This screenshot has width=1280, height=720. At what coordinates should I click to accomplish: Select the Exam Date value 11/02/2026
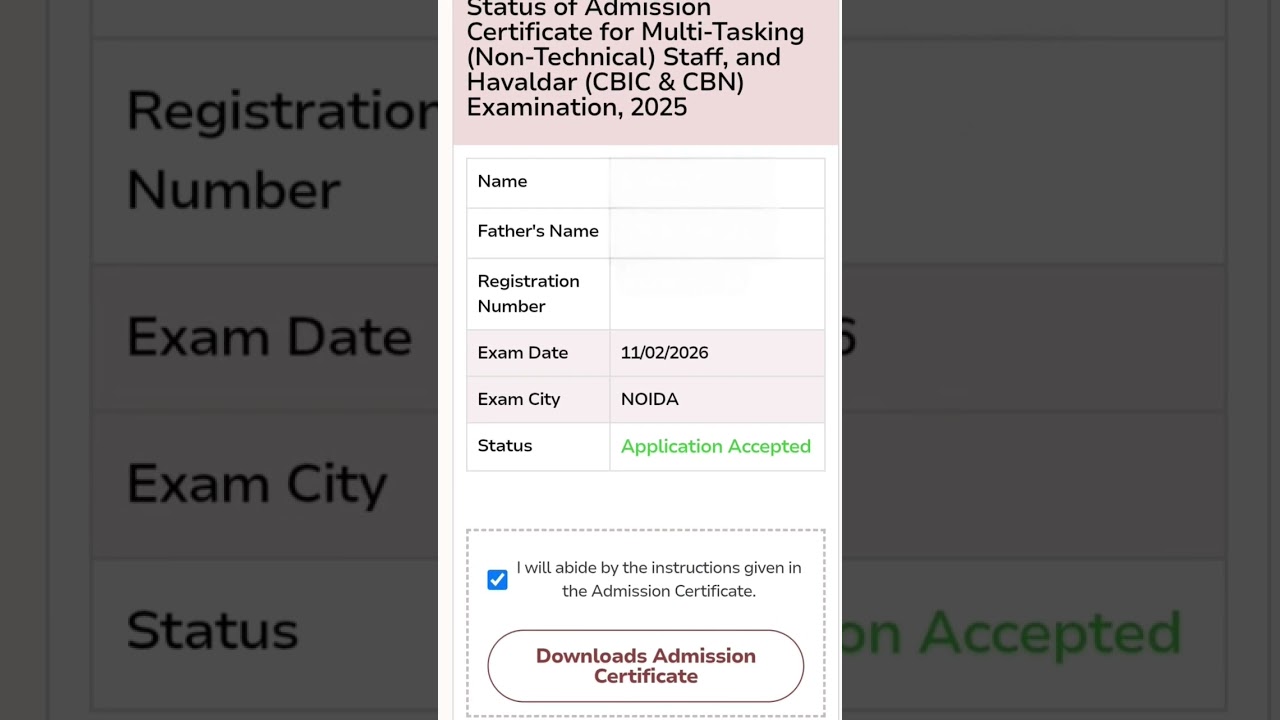click(x=664, y=353)
